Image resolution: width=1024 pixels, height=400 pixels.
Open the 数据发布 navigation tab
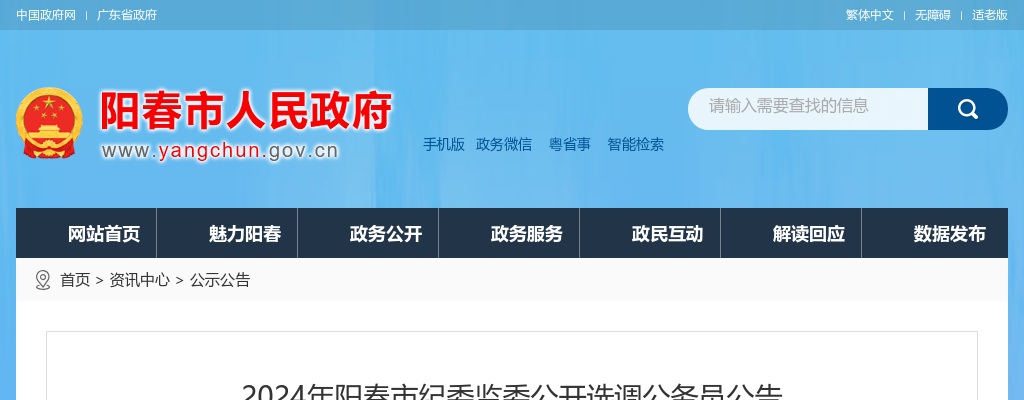pos(935,233)
